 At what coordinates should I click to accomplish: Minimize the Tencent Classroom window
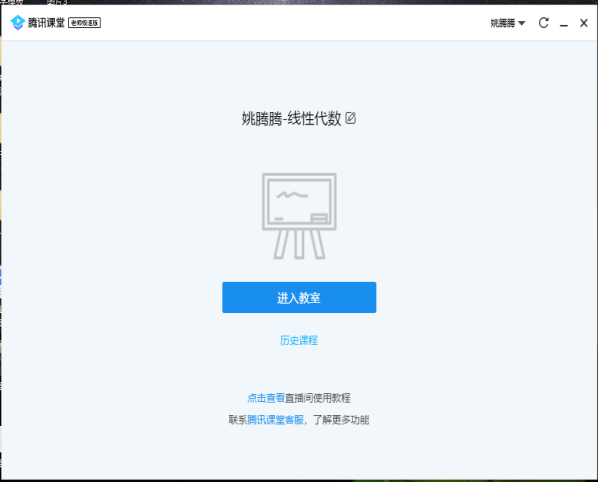564,24
